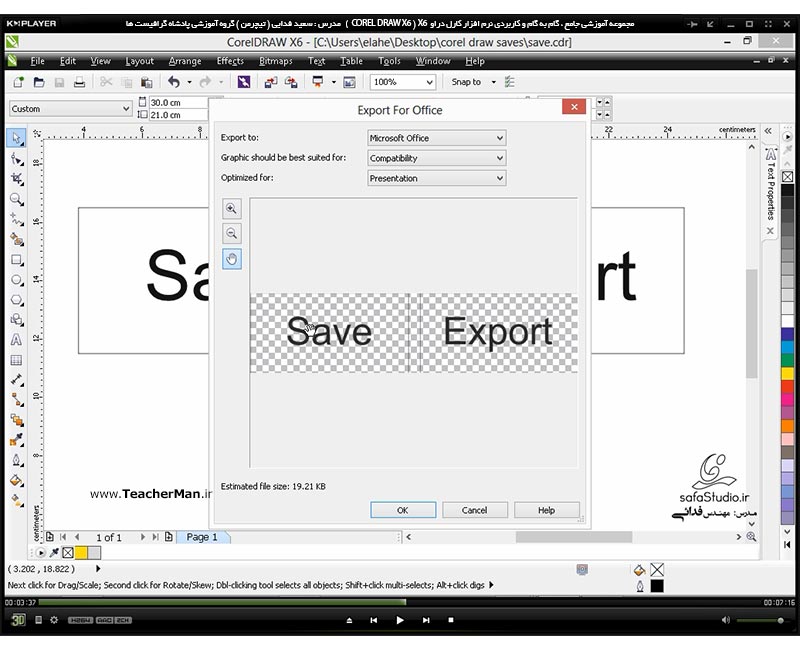Click the KMPlayer play button

pyautogui.click(x=400, y=620)
